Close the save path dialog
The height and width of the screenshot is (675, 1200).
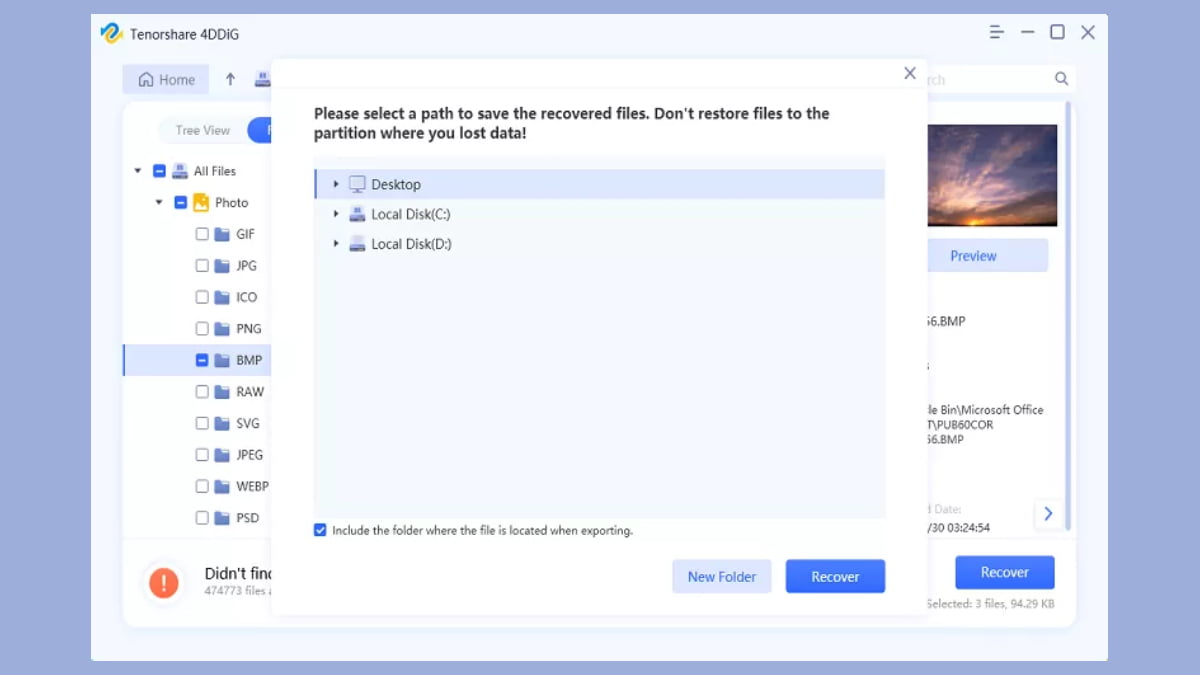pos(909,73)
